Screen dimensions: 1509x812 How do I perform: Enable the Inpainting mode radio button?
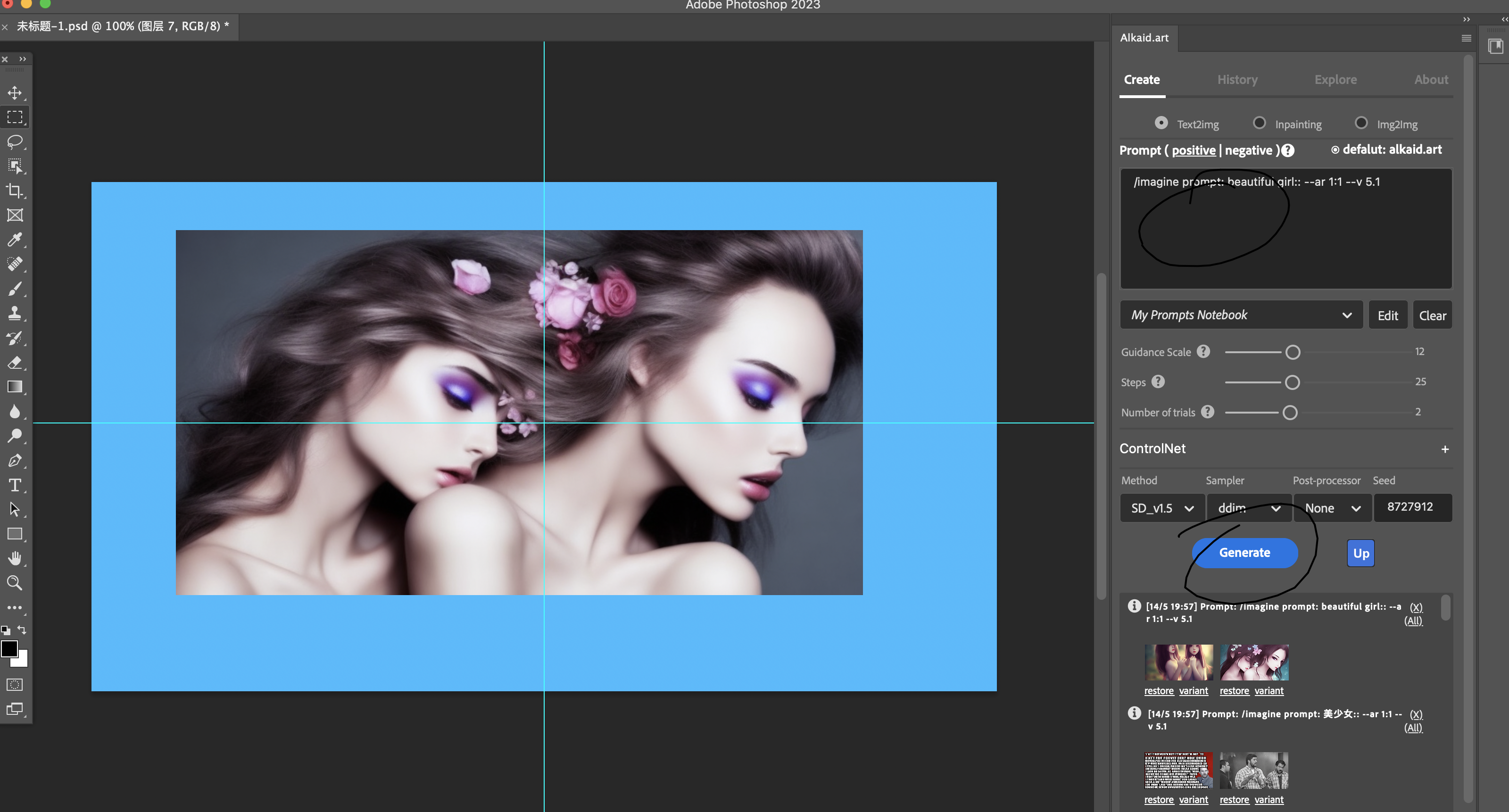1259,123
